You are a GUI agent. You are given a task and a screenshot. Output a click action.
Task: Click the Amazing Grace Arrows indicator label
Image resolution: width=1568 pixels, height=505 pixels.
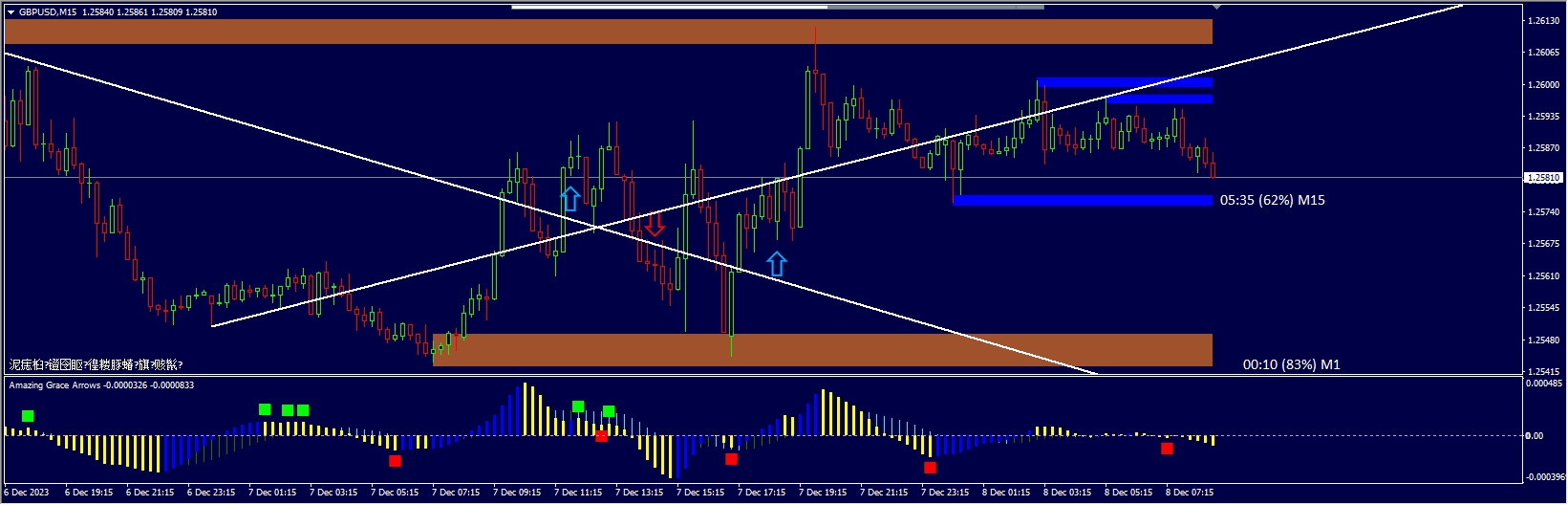pos(56,384)
